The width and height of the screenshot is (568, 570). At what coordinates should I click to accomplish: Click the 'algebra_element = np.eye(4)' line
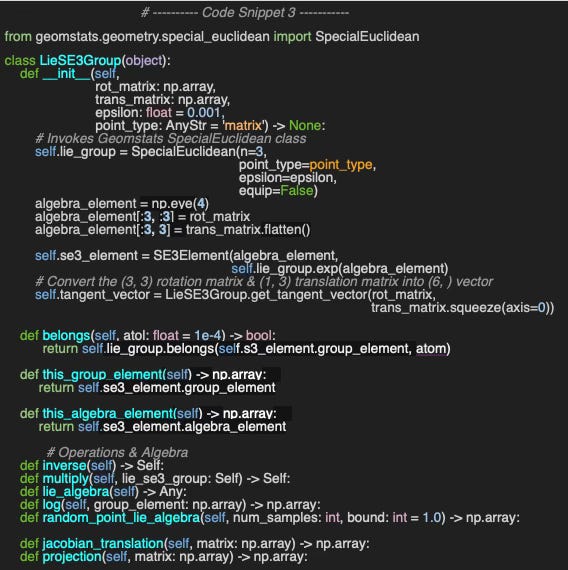coord(122,204)
